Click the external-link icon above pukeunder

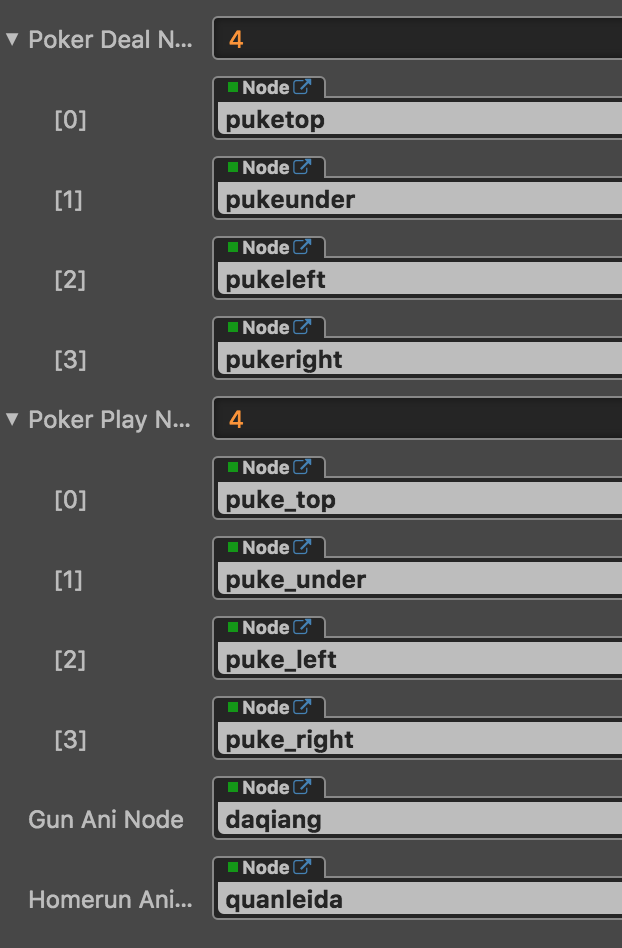[x=302, y=168]
